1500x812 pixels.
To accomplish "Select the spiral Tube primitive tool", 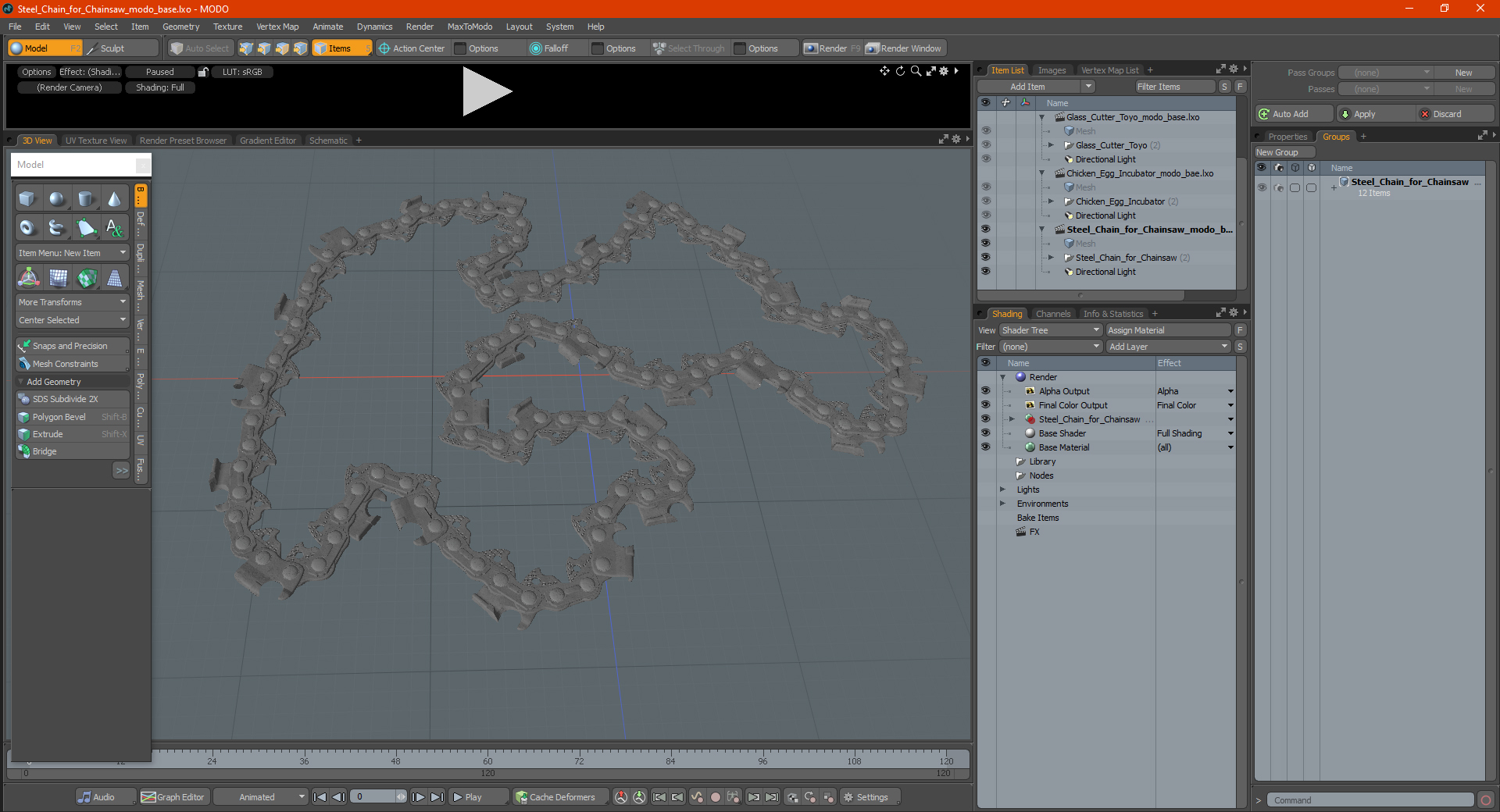I will click(56, 227).
